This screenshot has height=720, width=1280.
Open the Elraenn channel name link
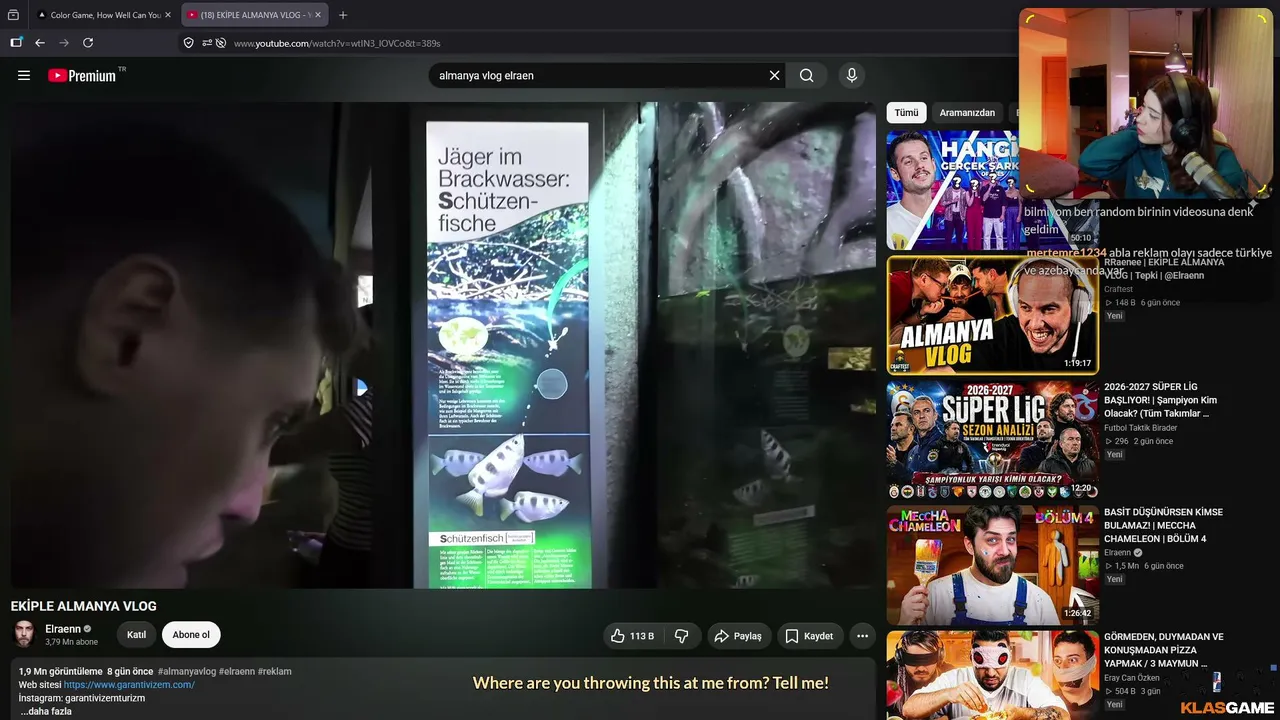(x=63, y=629)
